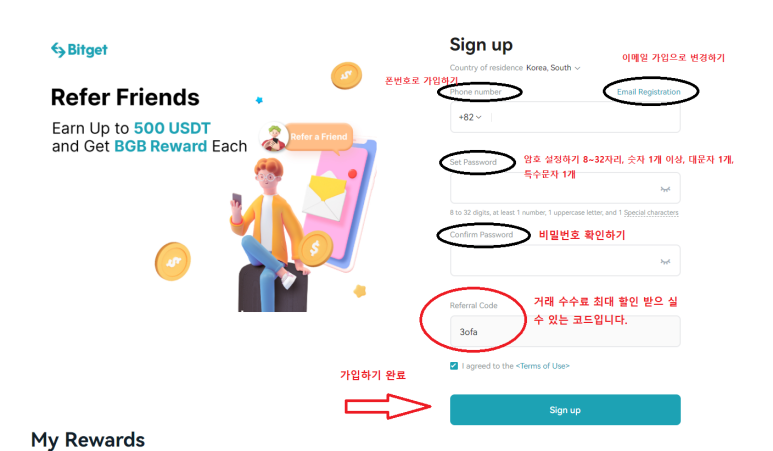The image size is (773, 451).
Task: Click the Refer a Friend avatar bubble
Action: [x=306, y=137]
